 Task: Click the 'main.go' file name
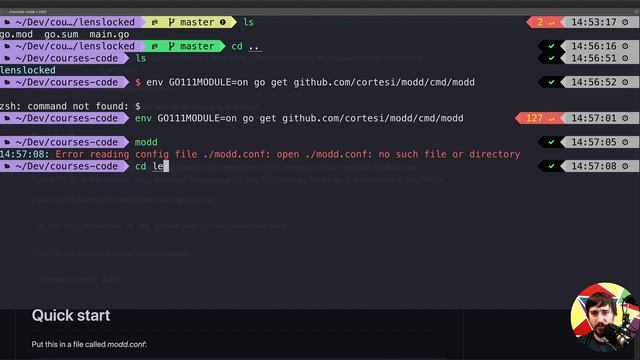click(109, 34)
